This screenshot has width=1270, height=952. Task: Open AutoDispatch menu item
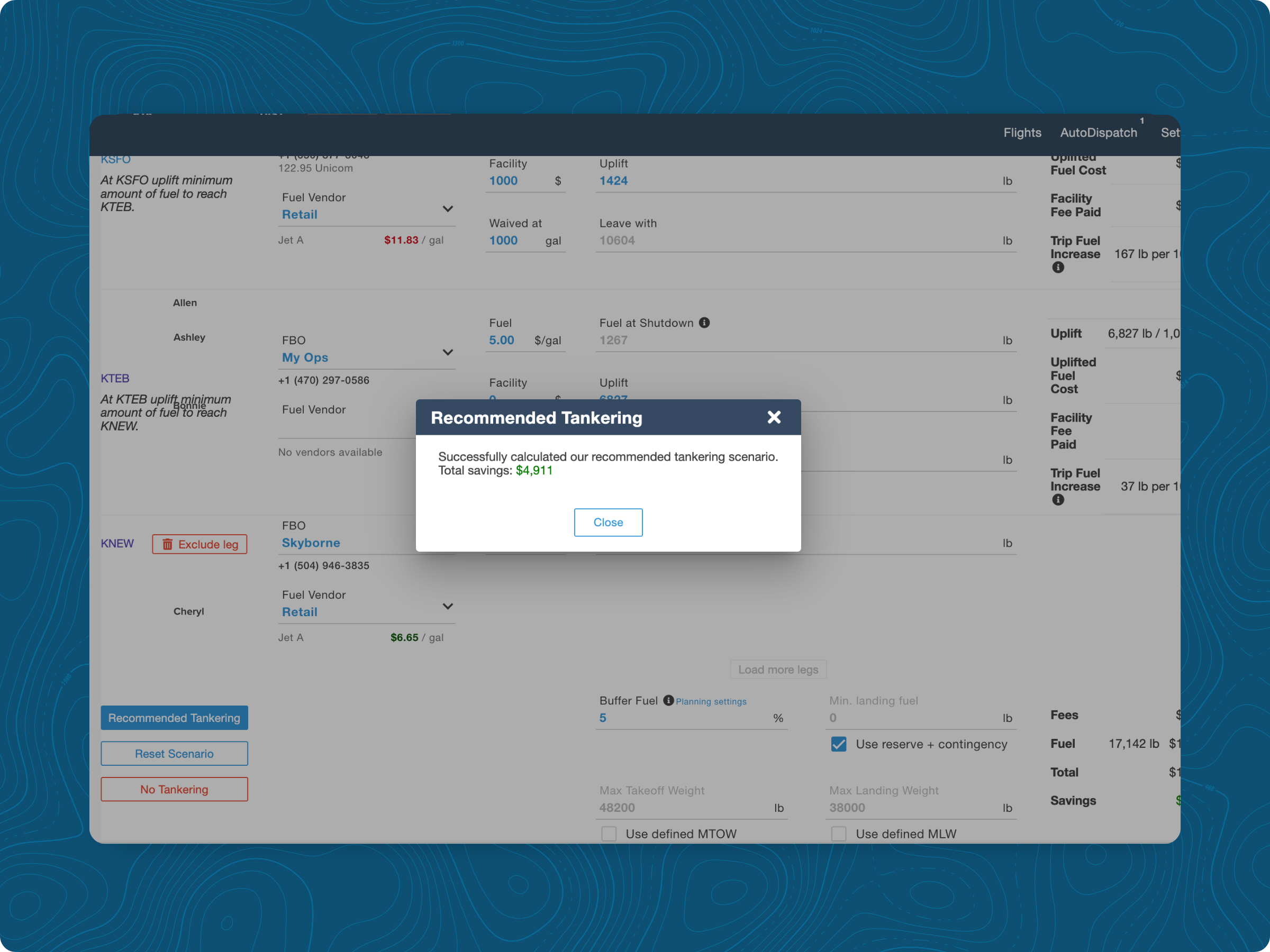point(1098,133)
